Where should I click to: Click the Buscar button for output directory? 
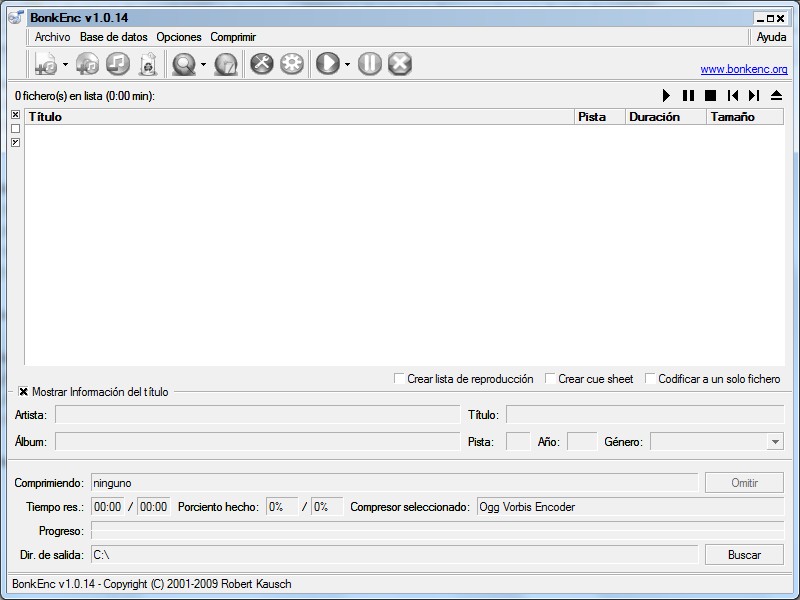click(744, 555)
